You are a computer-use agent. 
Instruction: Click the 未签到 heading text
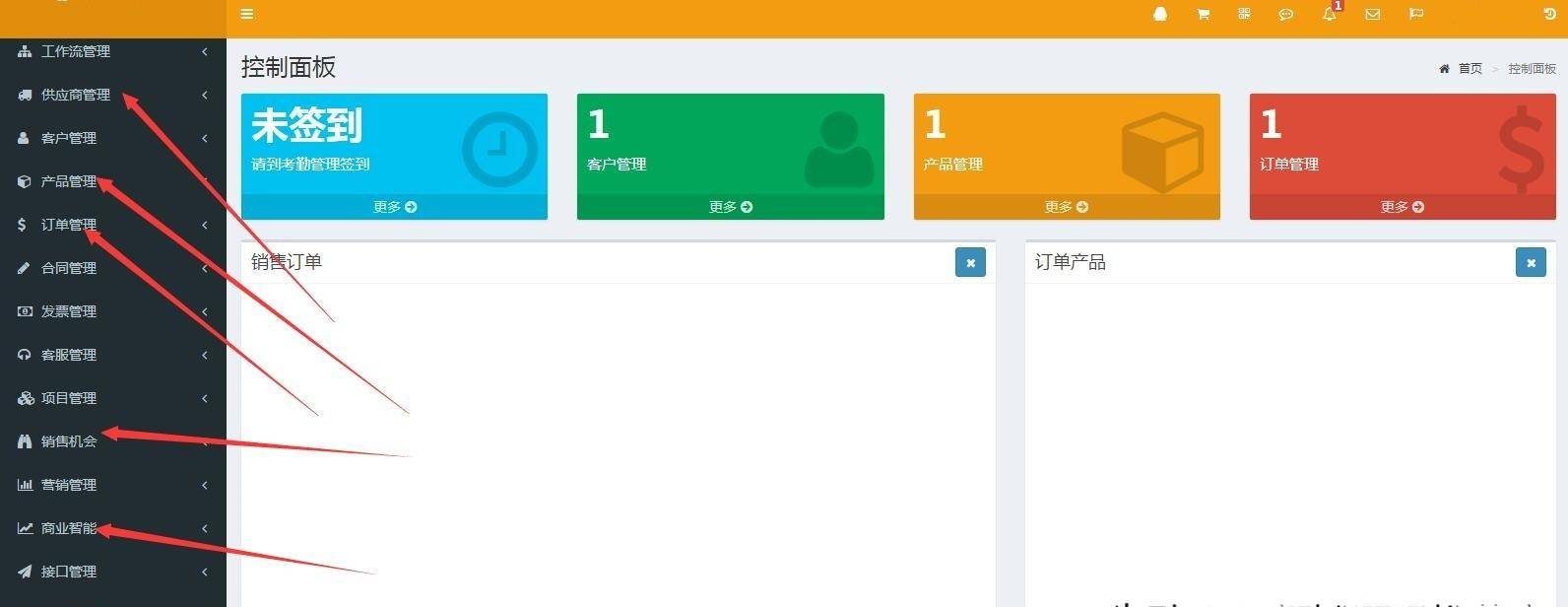pos(306,125)
